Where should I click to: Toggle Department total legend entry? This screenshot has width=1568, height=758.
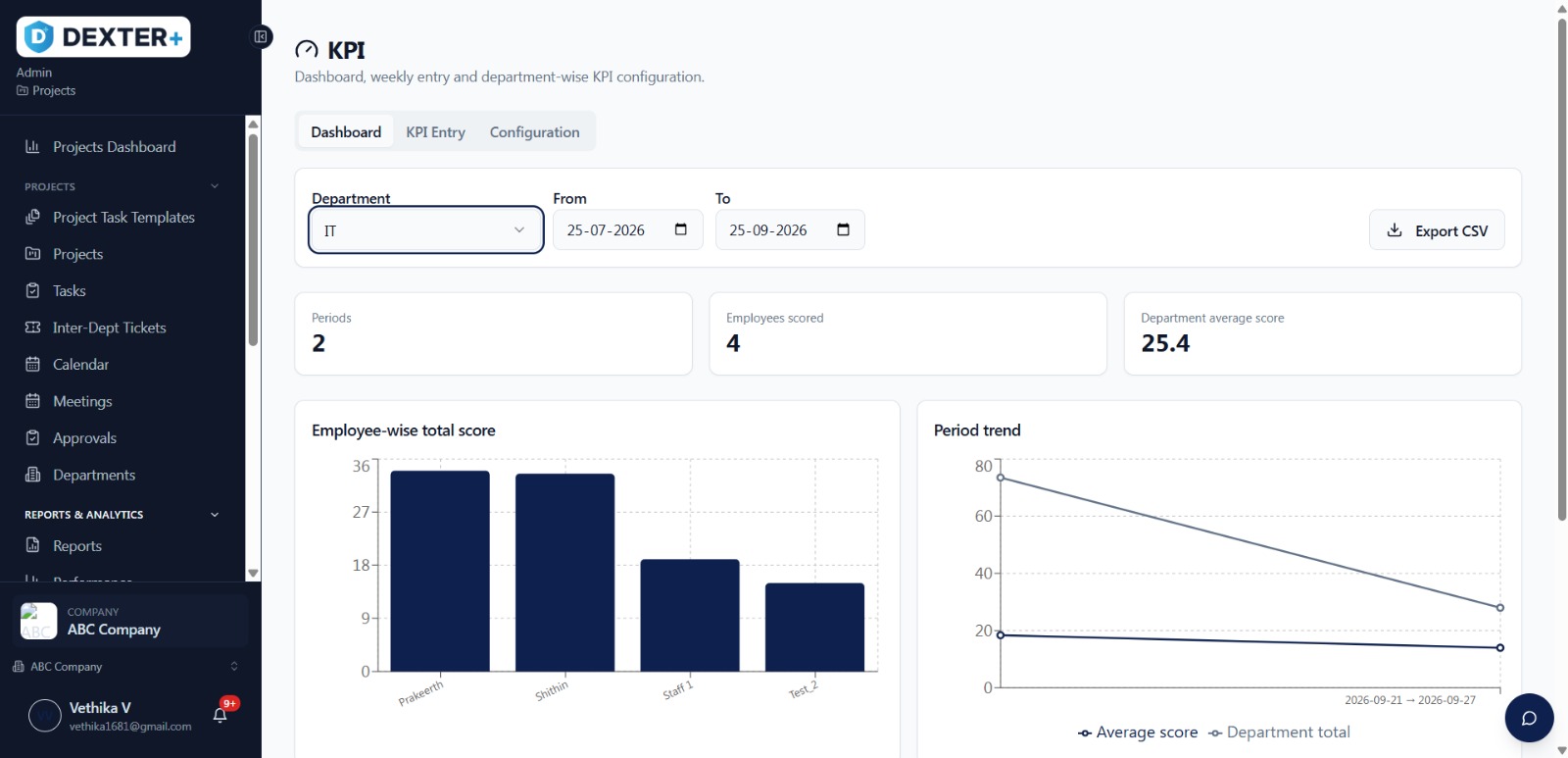[1279, 733]
